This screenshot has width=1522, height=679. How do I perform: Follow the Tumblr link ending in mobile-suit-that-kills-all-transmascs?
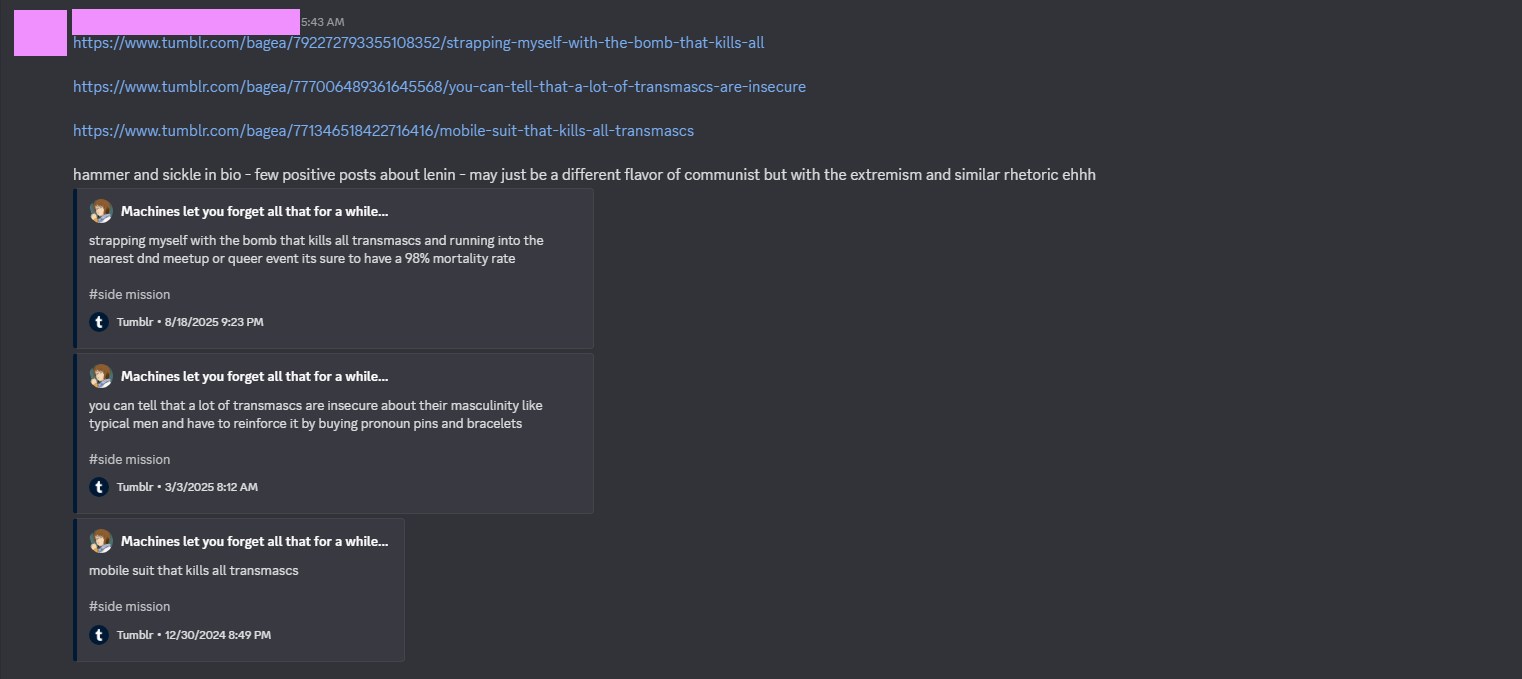coord(383,131)
